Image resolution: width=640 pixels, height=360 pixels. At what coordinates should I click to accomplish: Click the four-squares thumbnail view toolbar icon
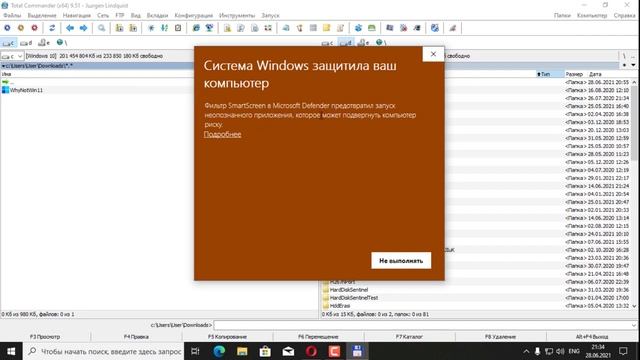coord(268,28)
